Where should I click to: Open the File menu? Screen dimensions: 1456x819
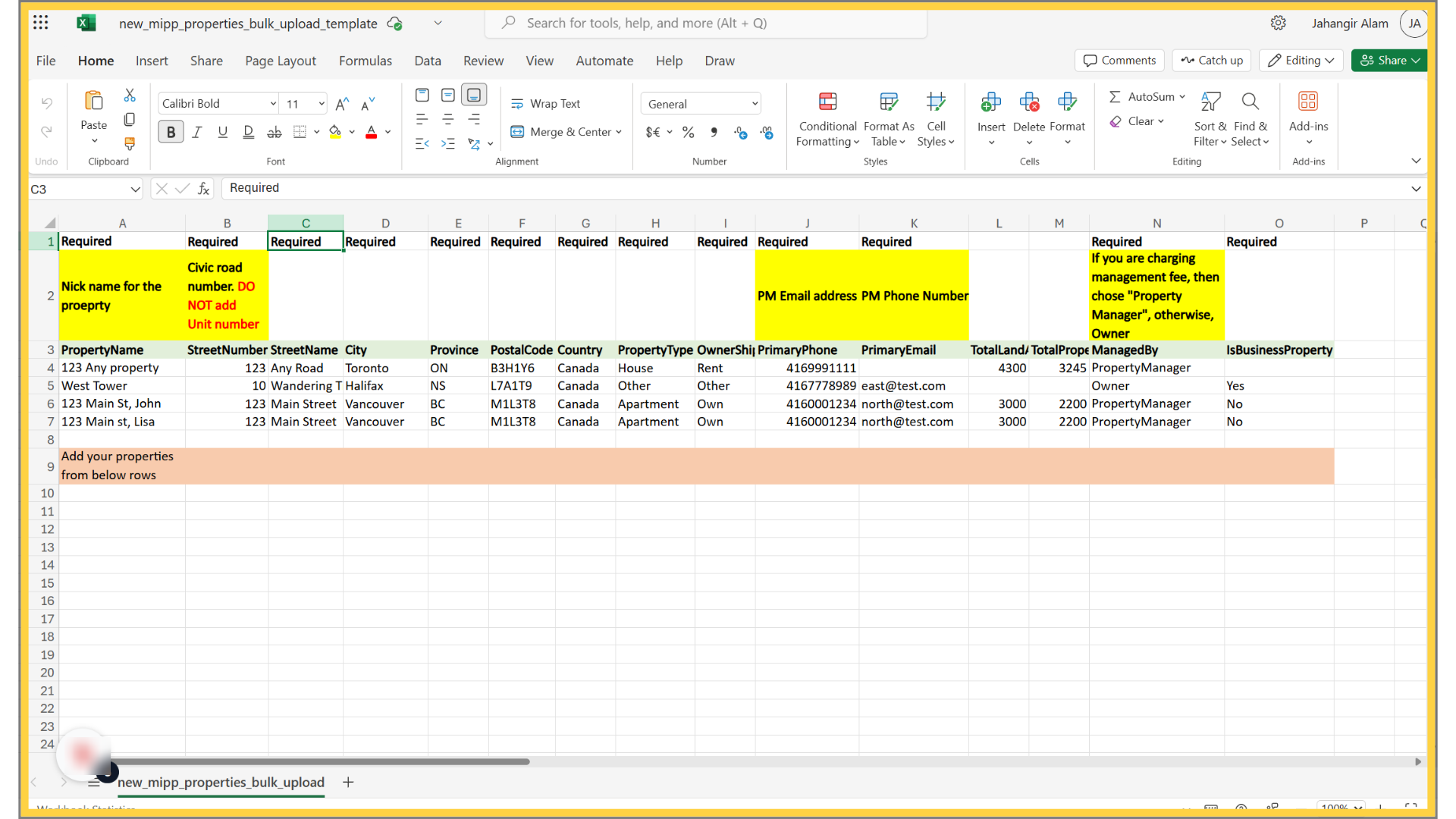45,61
